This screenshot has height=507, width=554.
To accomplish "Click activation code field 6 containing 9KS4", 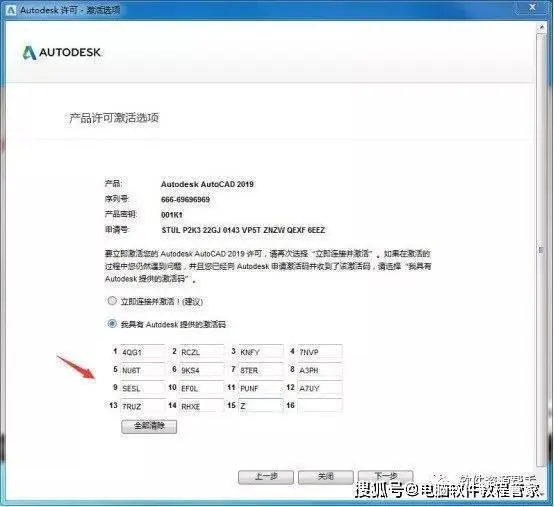I will [x=202, y=370].
